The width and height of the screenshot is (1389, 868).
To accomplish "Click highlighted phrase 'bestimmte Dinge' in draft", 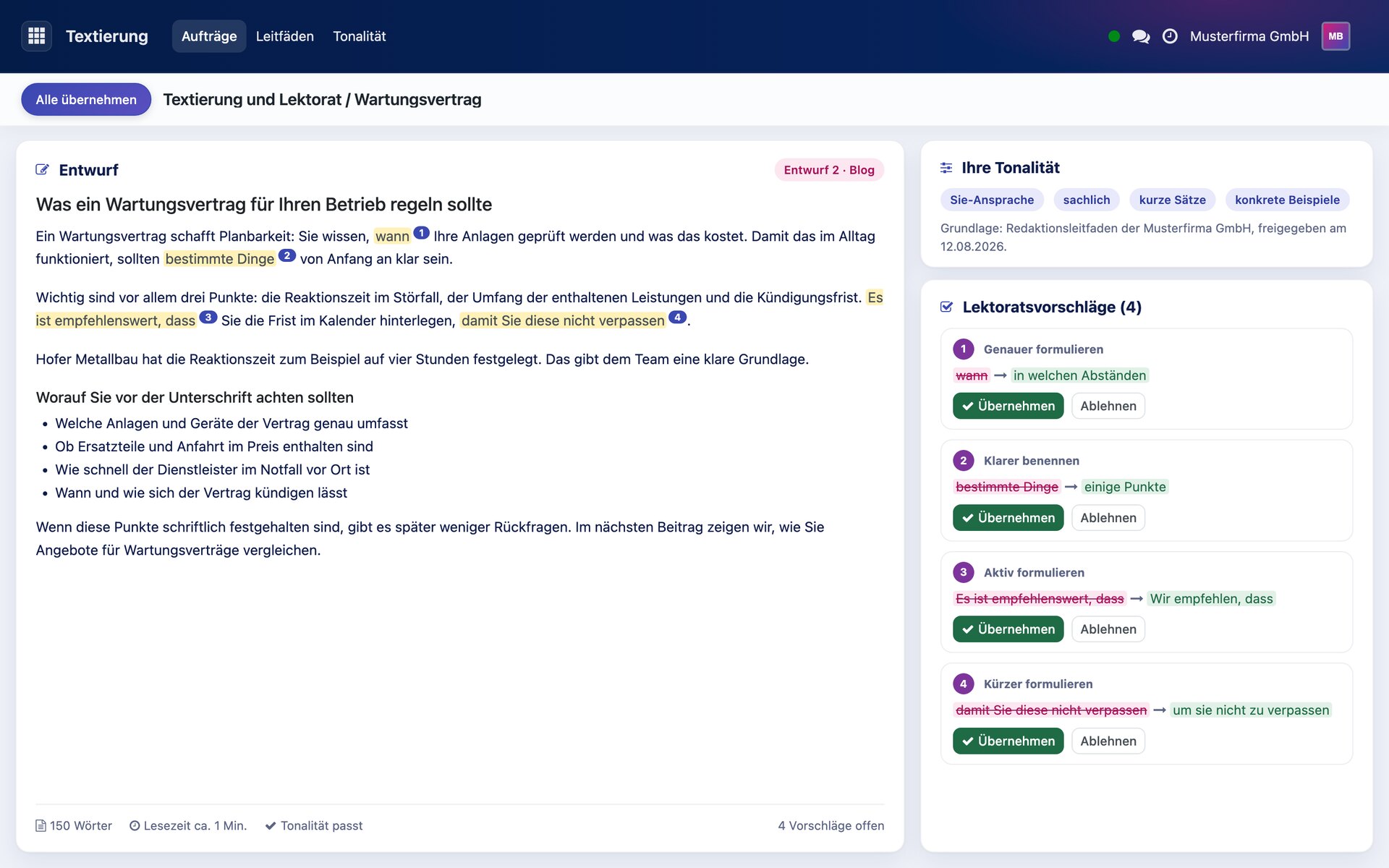I will 220,259.
